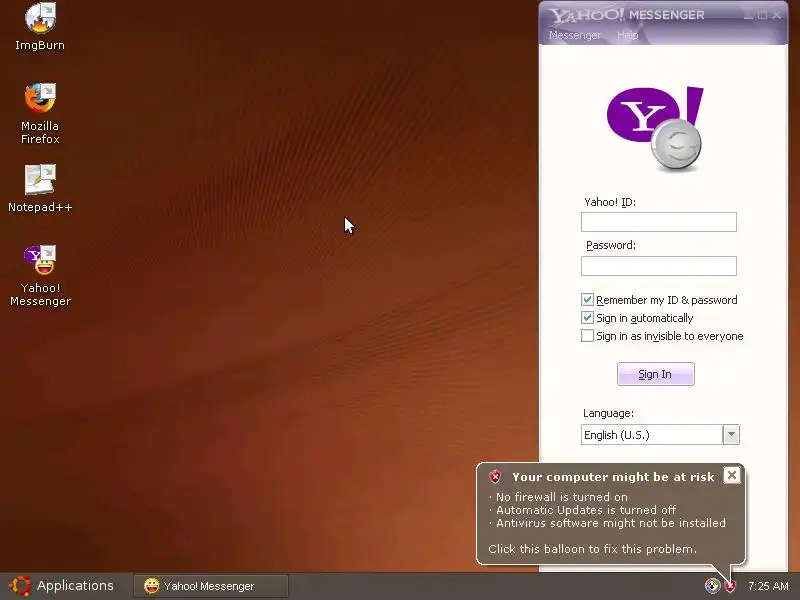This screenshot has height=600, width=800.
Task: Toggle Remember my ID & password checkbox
Action: (587, 299)
